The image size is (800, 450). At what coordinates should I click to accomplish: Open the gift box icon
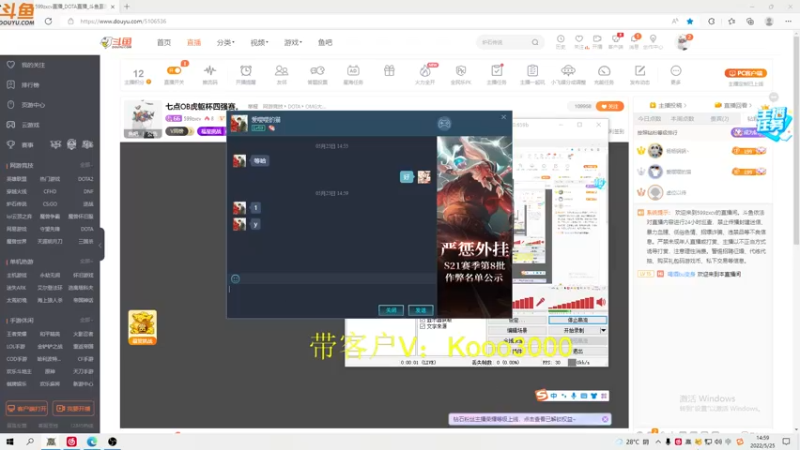coord(389,70)
